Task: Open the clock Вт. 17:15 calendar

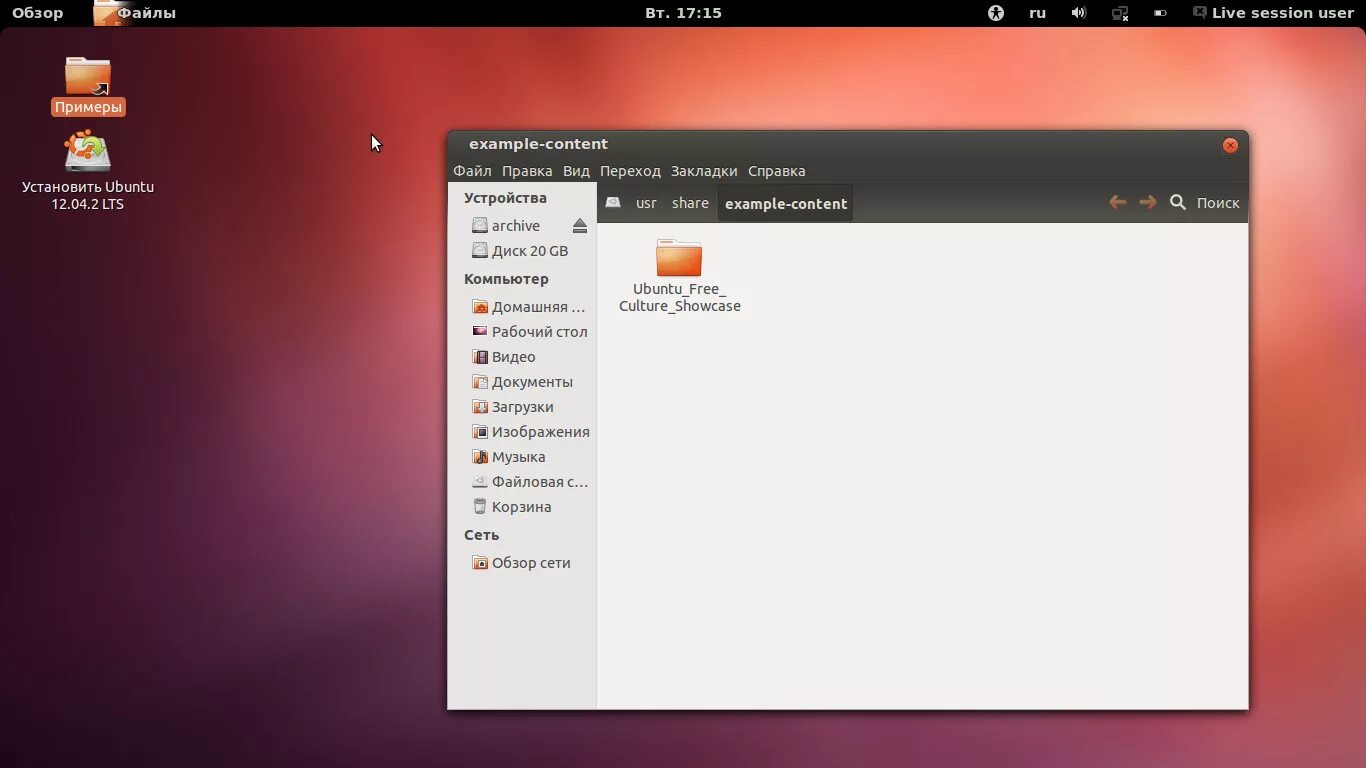Action: point(683,13)
